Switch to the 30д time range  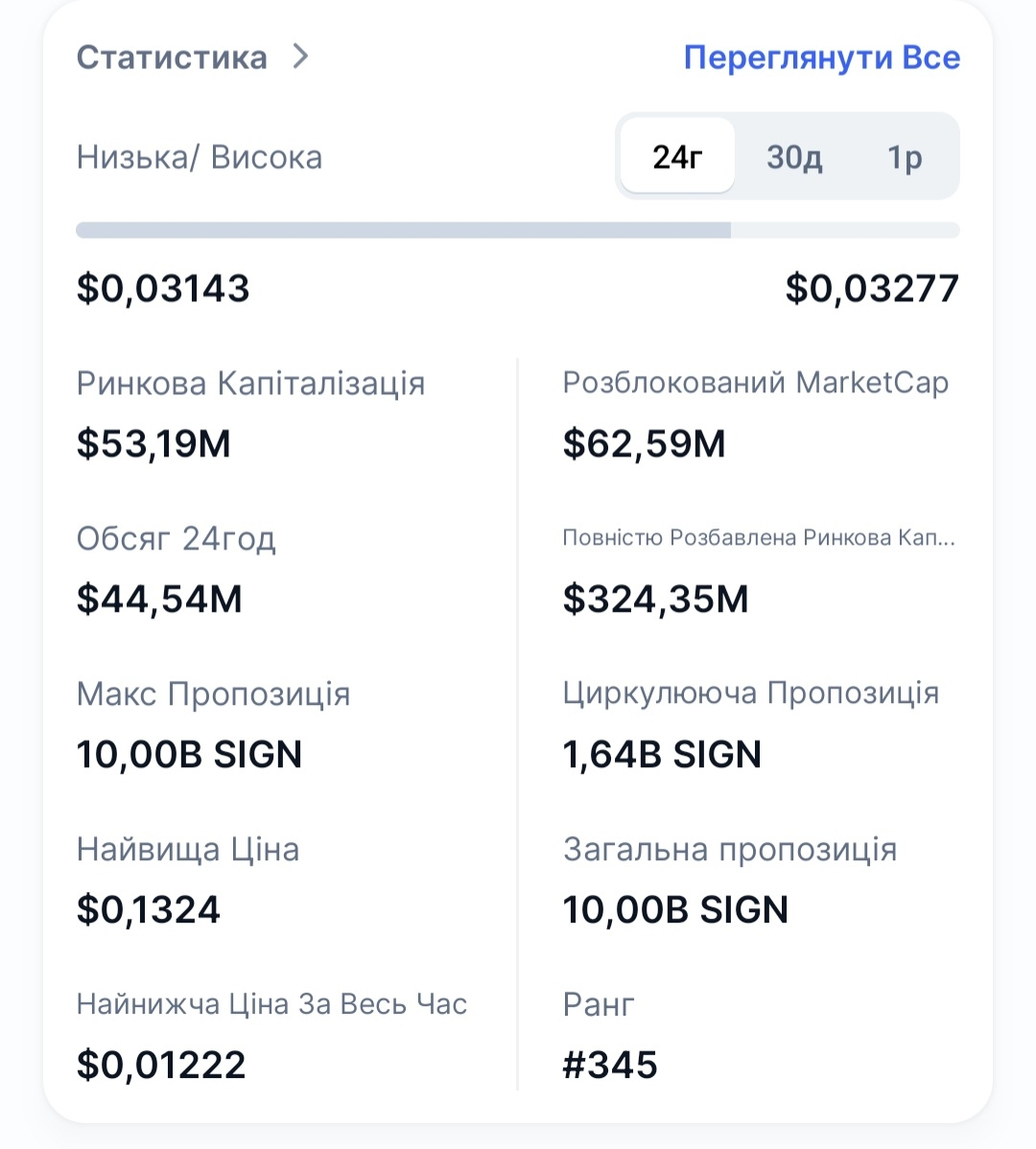pos(793,156)
